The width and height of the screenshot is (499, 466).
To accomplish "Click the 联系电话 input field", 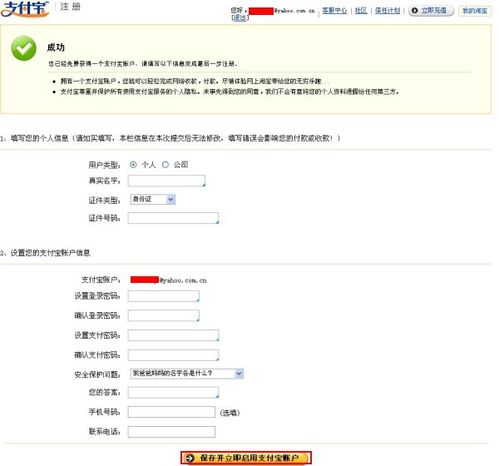I will coord(171,432).
